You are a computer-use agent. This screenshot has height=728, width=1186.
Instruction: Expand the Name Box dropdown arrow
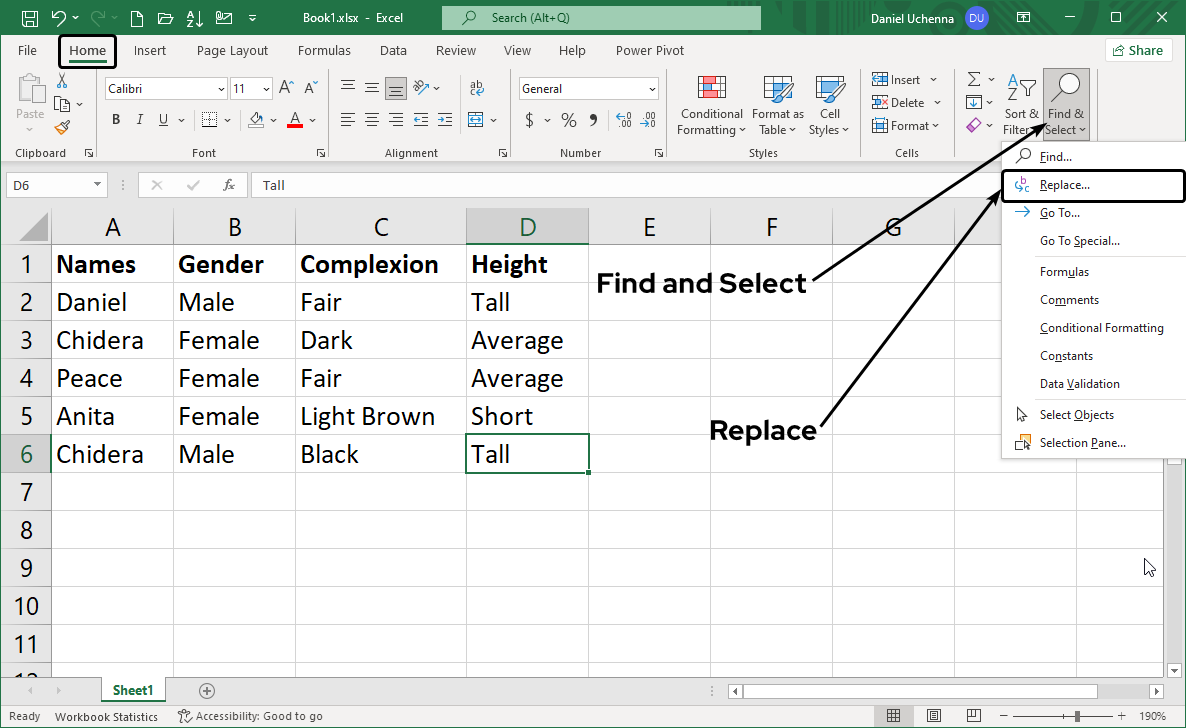coord(97,185)
